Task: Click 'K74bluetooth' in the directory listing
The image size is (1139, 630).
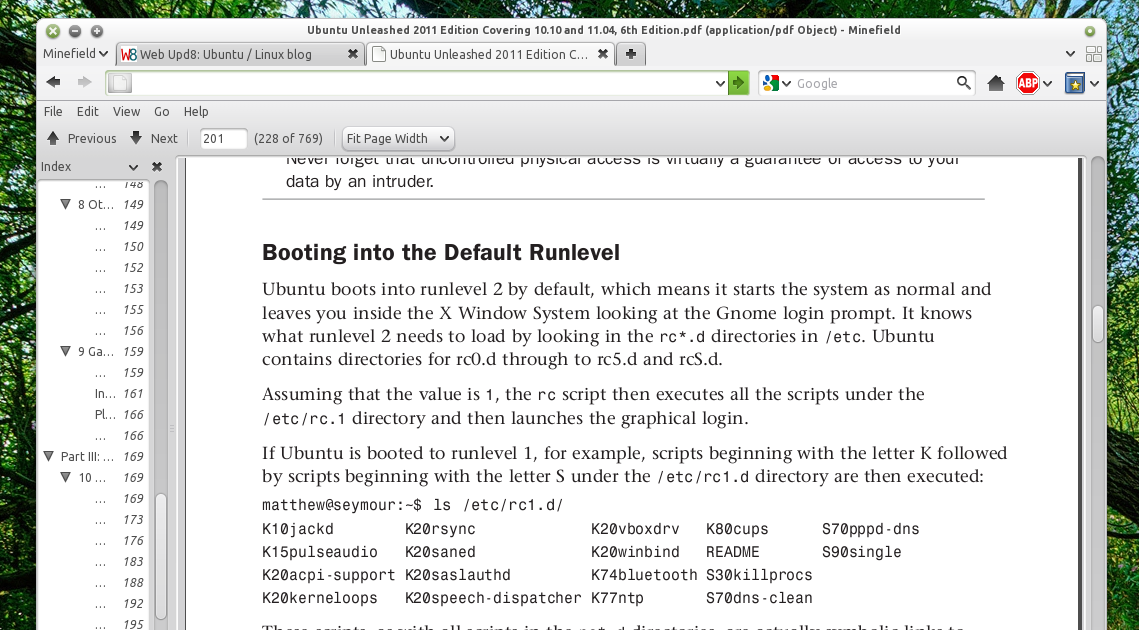Action: (644, 575)
